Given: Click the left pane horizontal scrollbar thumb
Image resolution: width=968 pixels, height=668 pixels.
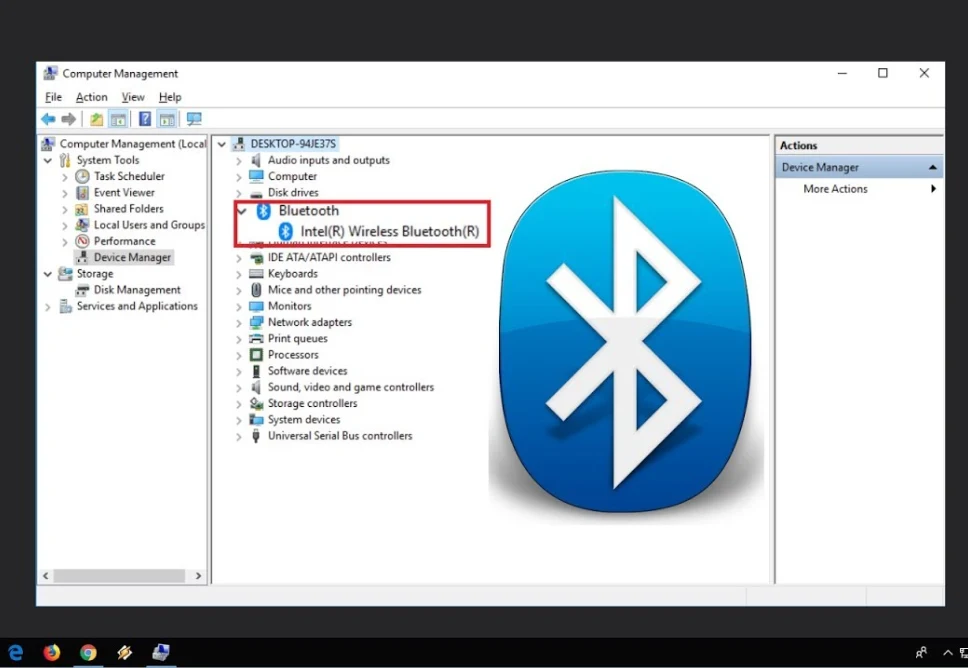Looking at the screenshot, I should [x=119, y=575].
